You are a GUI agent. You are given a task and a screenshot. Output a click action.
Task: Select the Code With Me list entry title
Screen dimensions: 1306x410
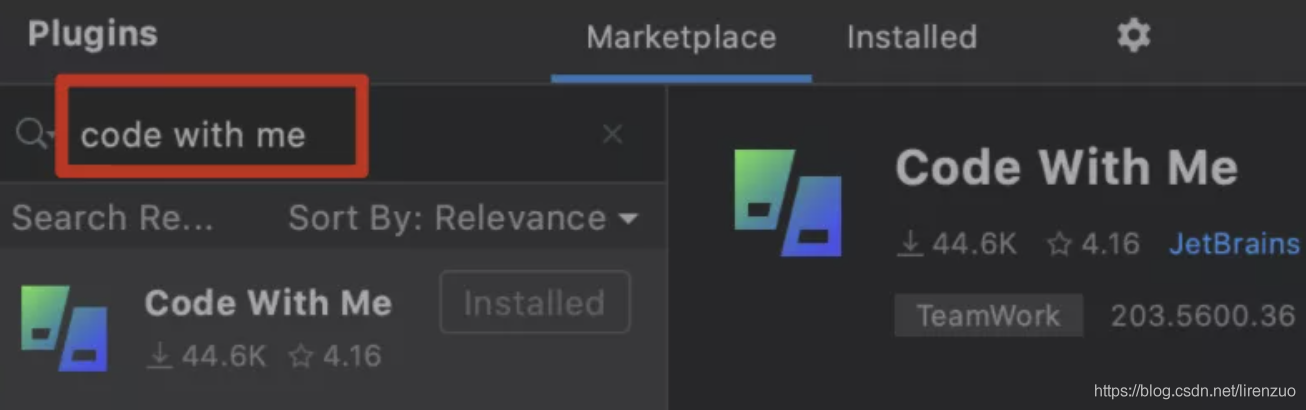(x=268, y=303)
